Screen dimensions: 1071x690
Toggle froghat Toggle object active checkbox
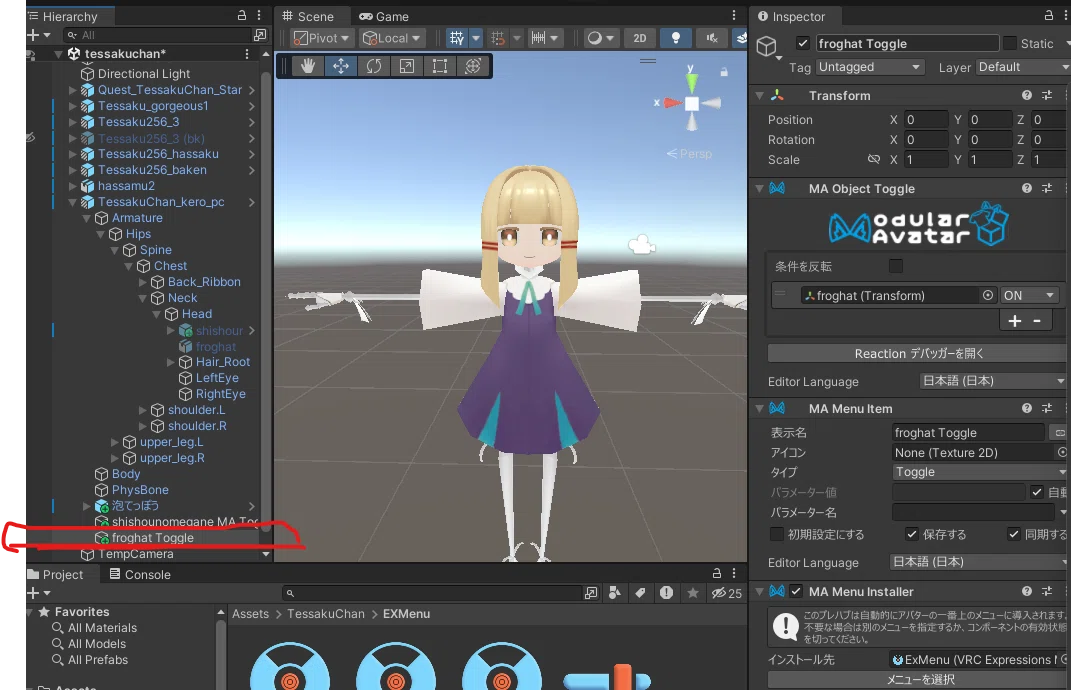pyautogui.click(x=803, y=43)
